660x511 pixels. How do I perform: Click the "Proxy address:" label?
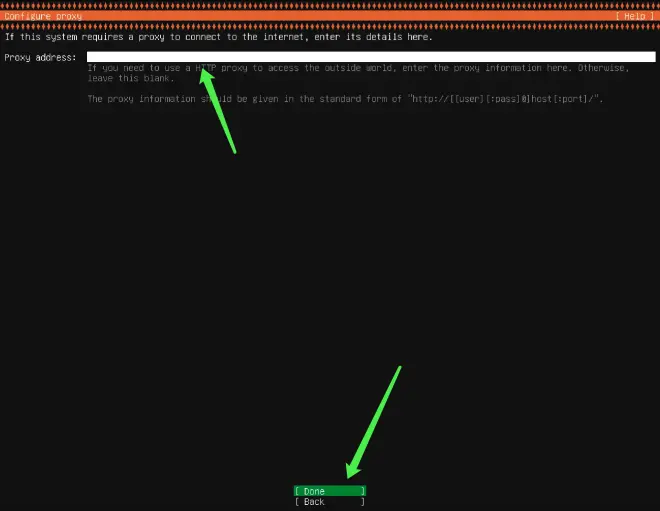click(40, 57)
